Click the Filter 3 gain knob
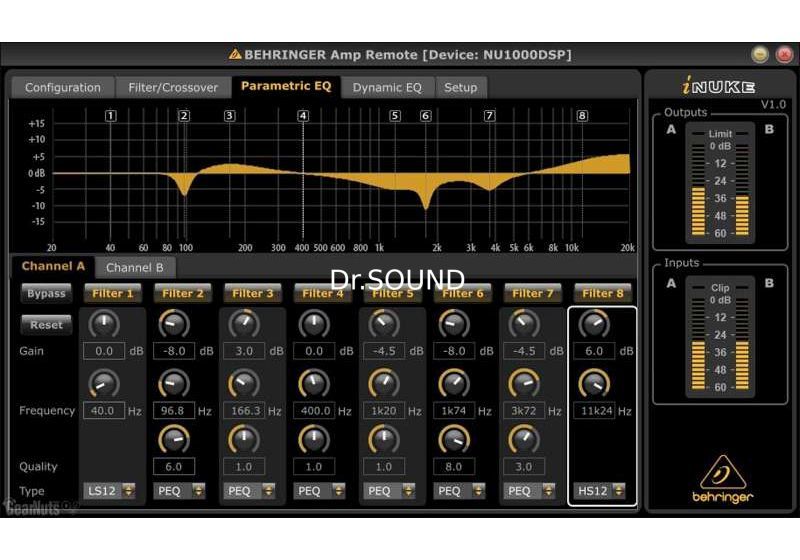Viewport: 800px width, 560px height. pos(244,323)
